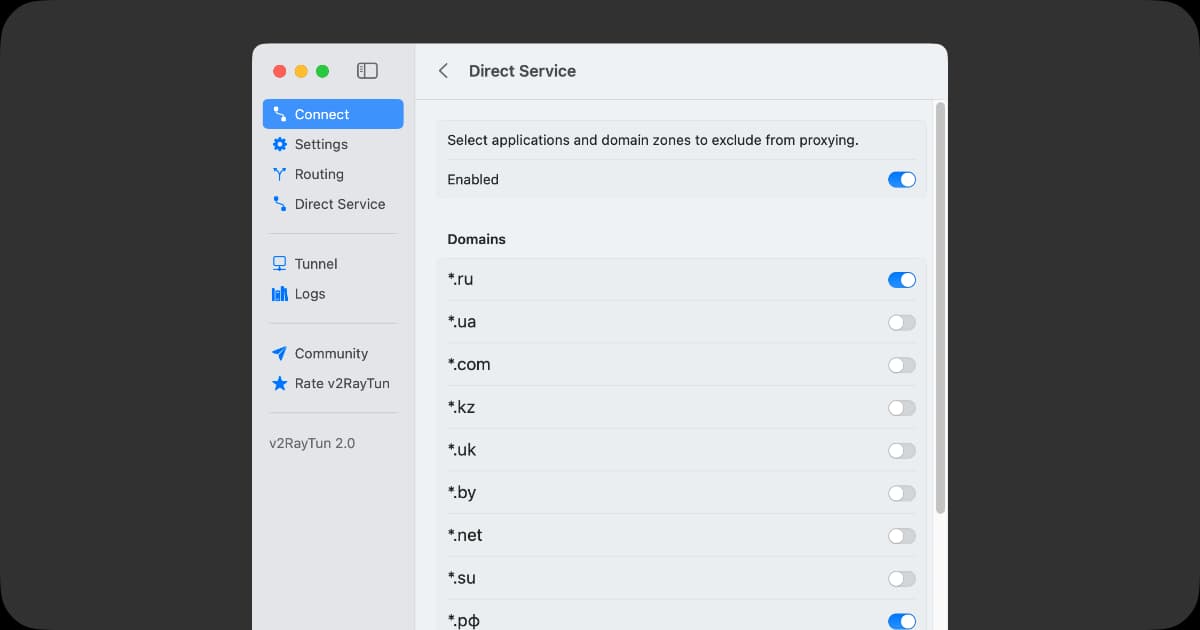Disable the Enabled switch

click(901, 180)
